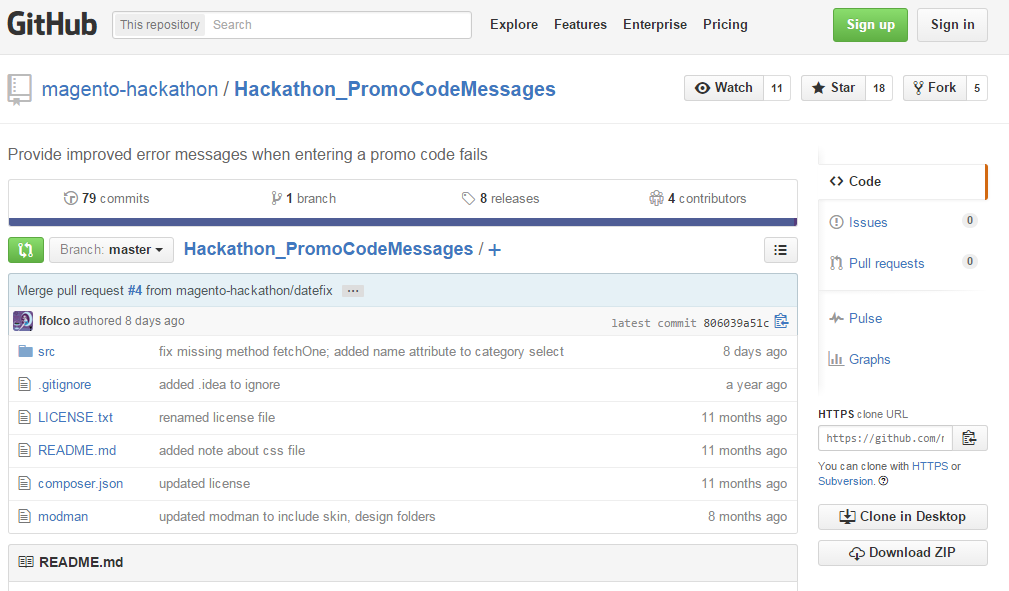Open the Pull requests tab
The width and height of the screenshot is (1009, 591).
pos(902,263)
